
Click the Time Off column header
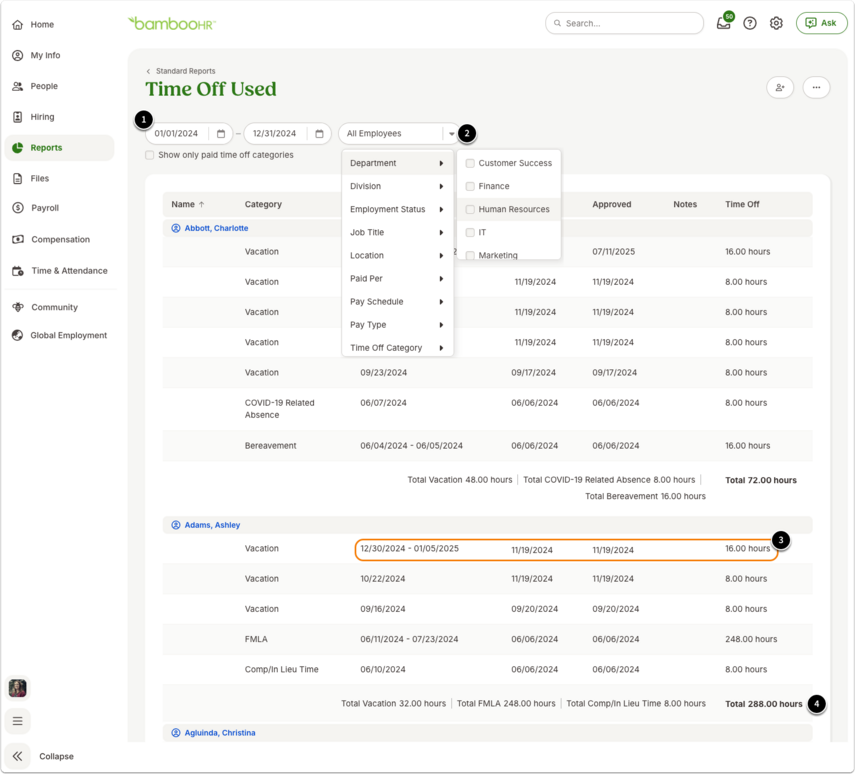(742, 205)
